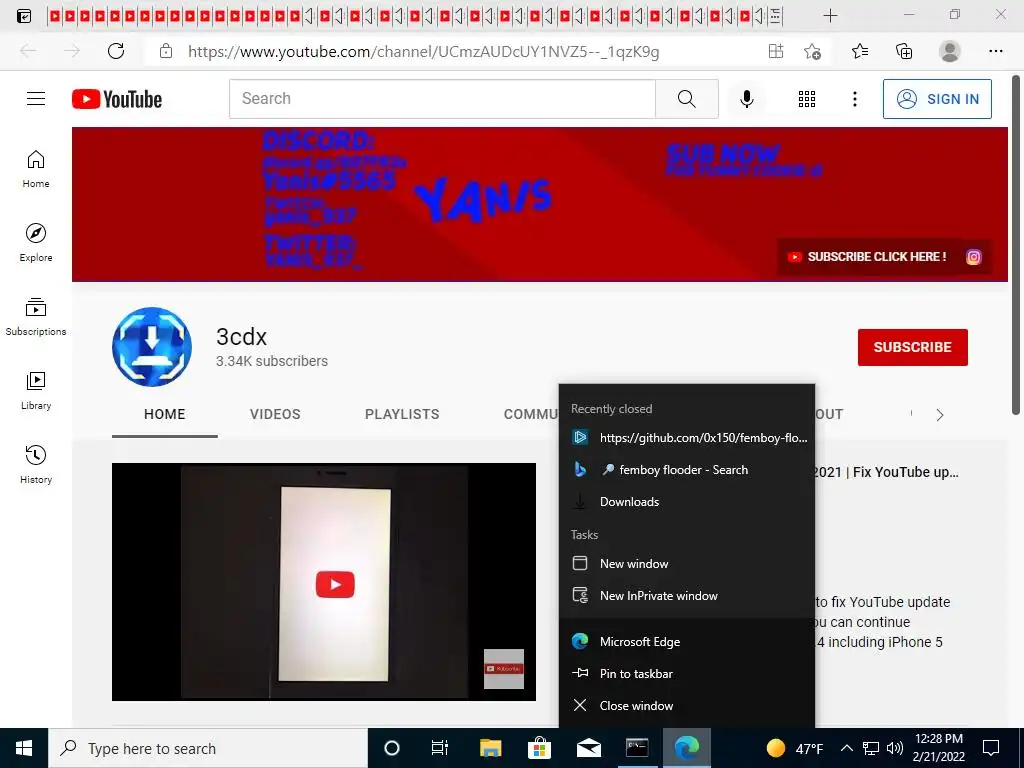1024x768 pixels.
Task: Open the Windows Start menu
Action: (x=24, y=748)
